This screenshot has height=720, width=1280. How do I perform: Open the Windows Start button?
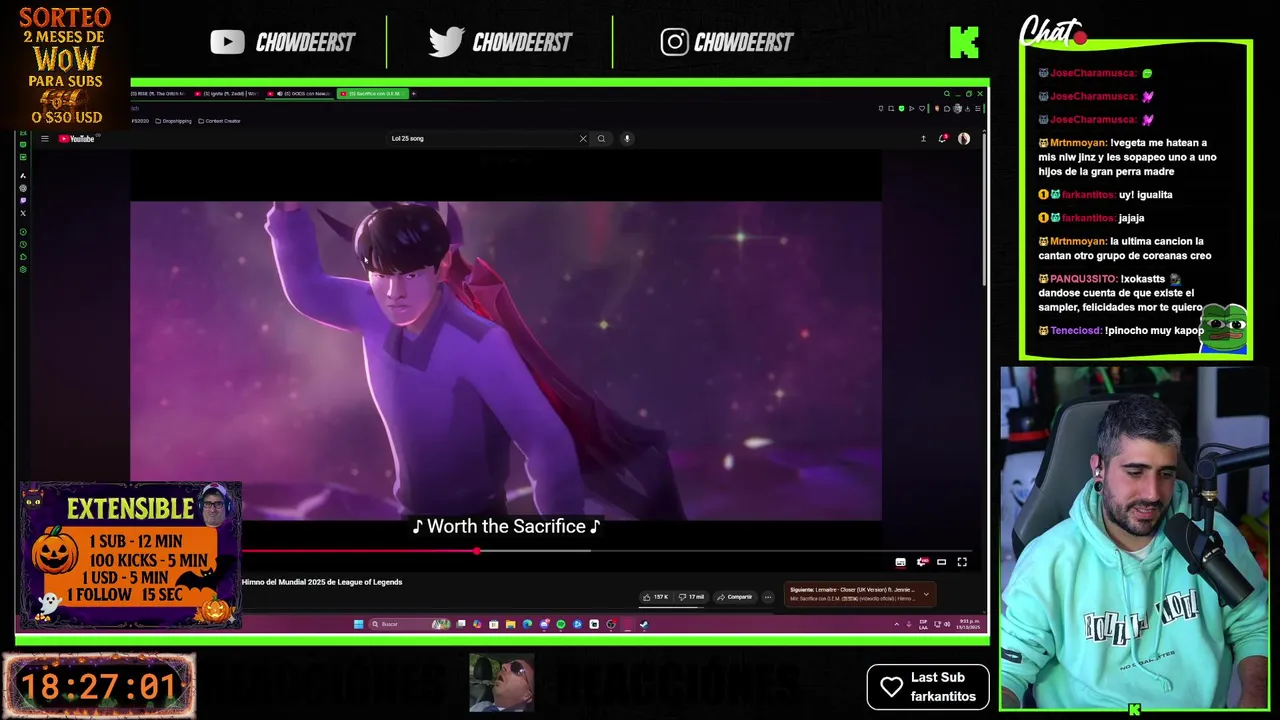(x=359, y=624)
